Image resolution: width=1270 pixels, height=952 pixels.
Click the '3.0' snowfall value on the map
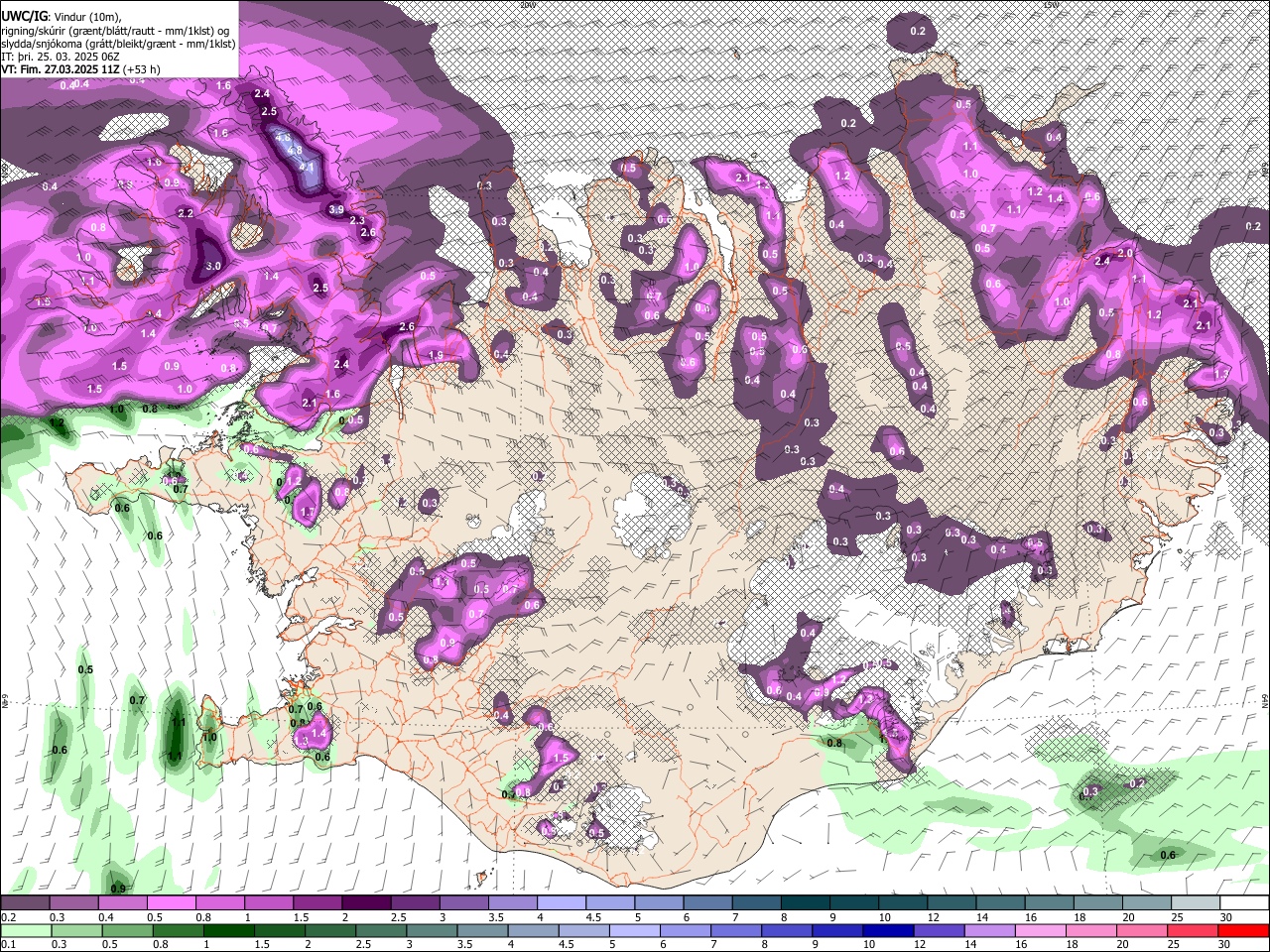[x=213, y=267]
